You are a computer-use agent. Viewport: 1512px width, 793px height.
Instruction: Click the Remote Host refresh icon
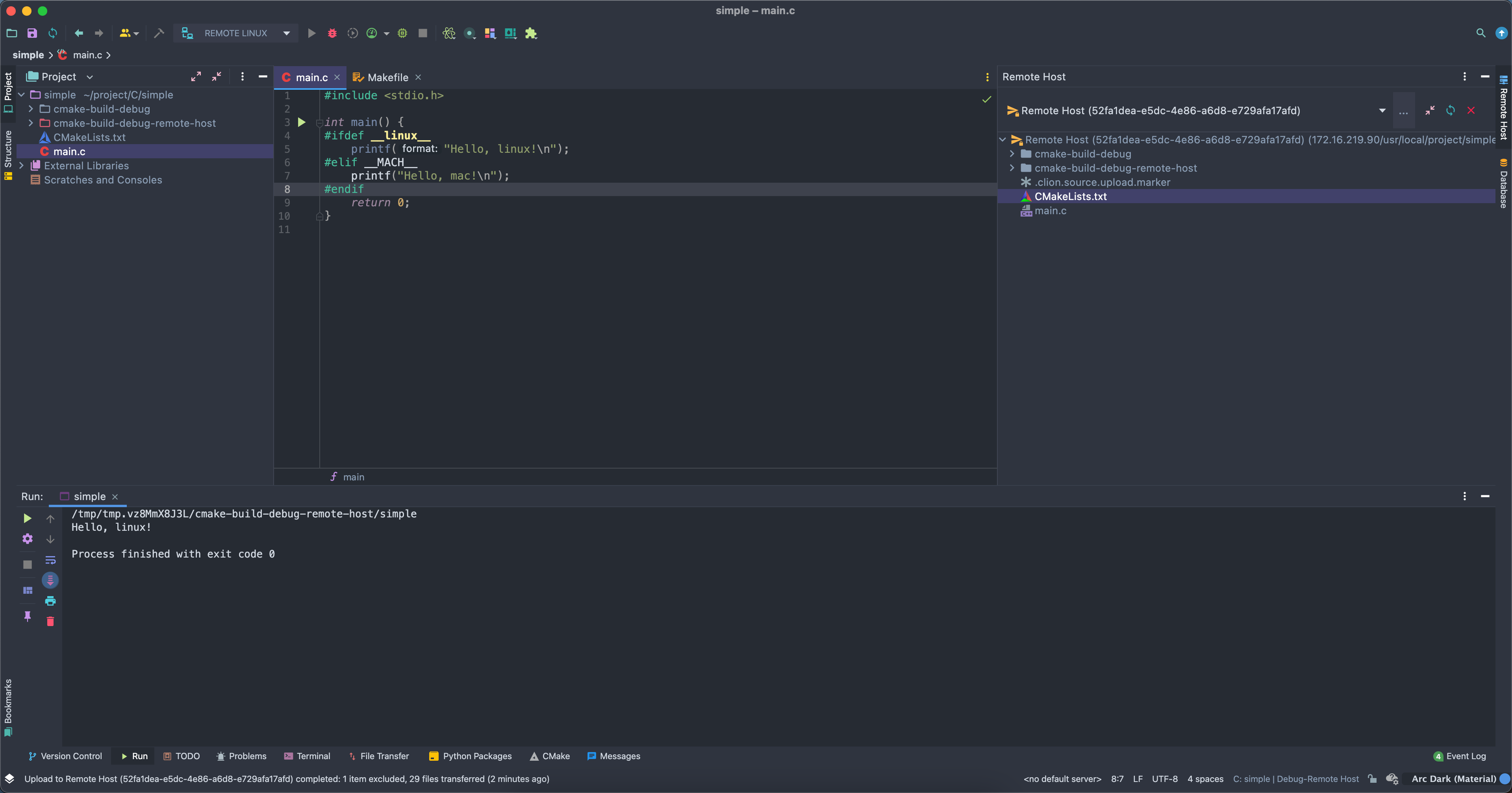pos(1450,110)
